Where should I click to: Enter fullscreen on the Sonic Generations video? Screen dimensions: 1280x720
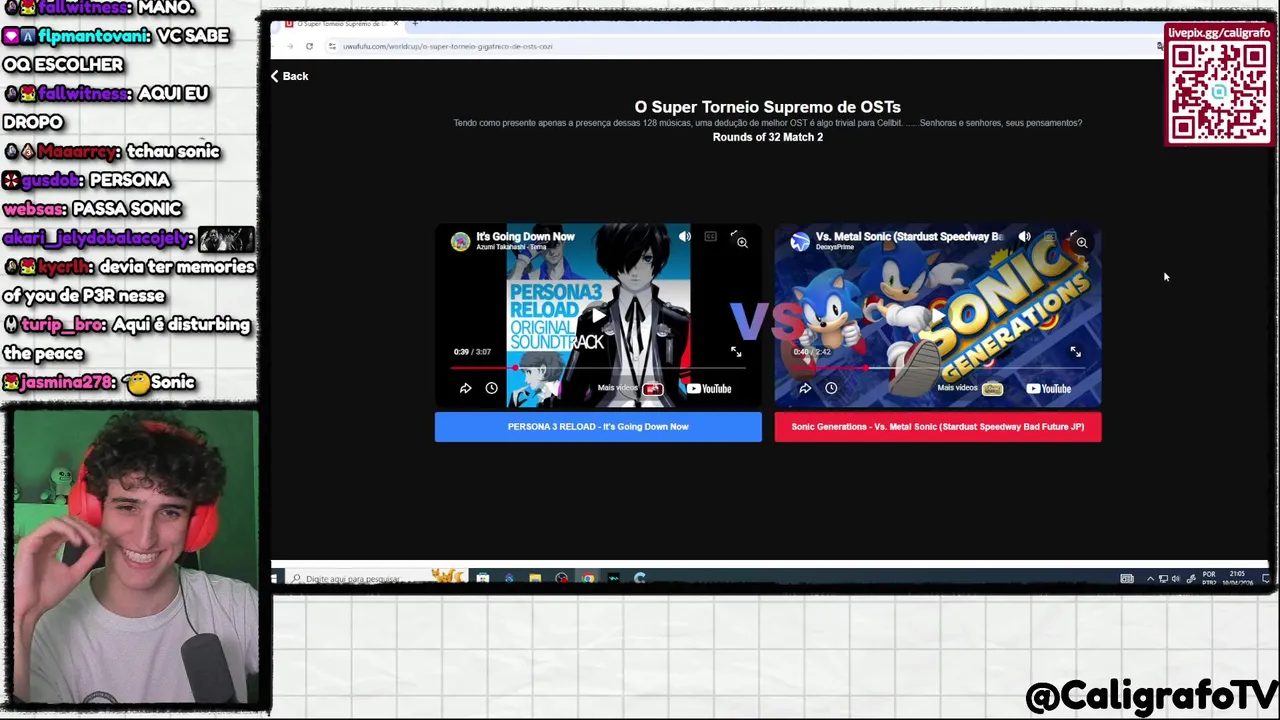[x=1075, y=352]
